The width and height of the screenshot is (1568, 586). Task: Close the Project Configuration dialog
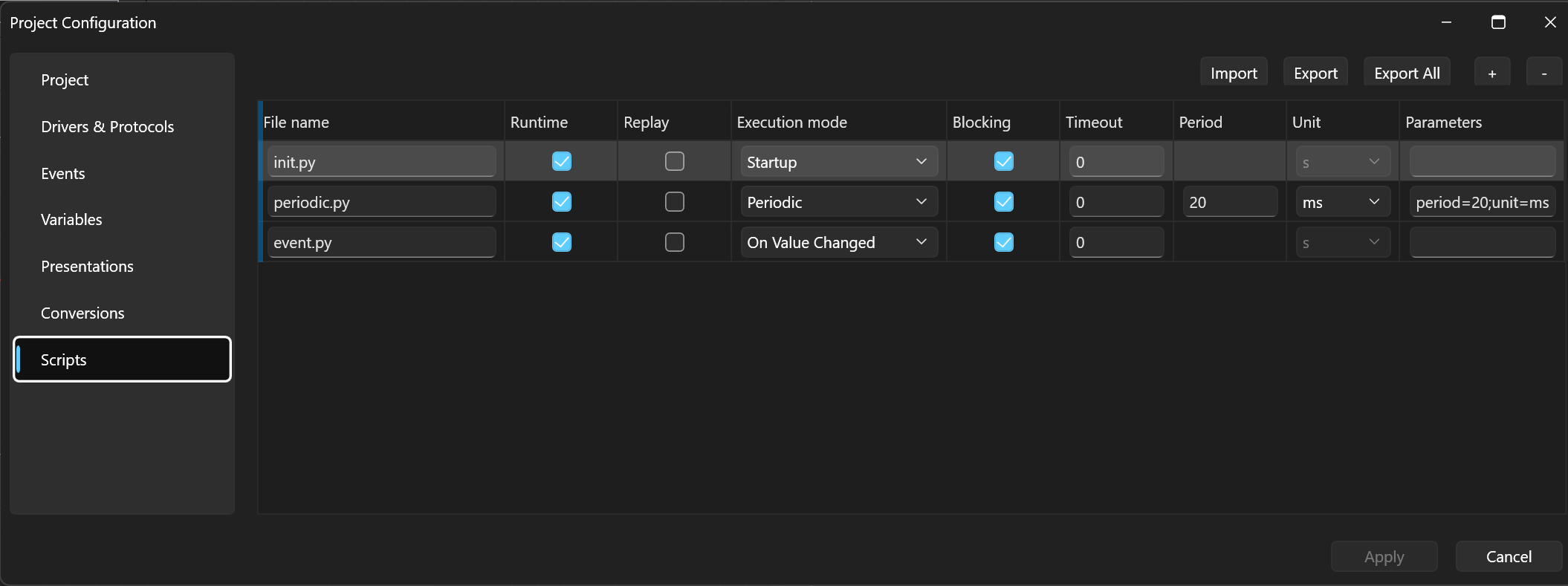(x=1550, y=22)
